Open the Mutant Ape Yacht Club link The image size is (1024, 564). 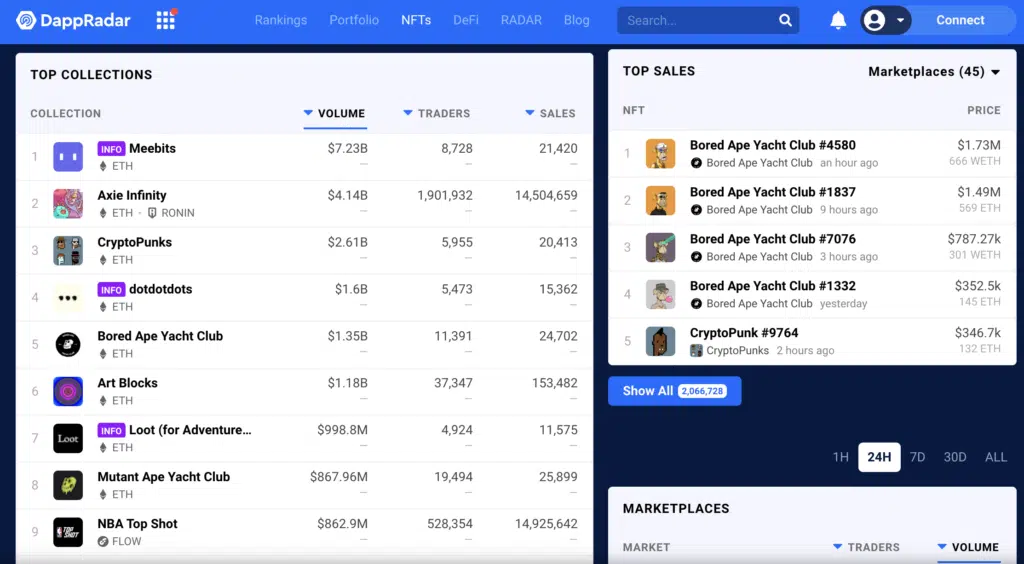pyautogui.click(x=163, y=477)
